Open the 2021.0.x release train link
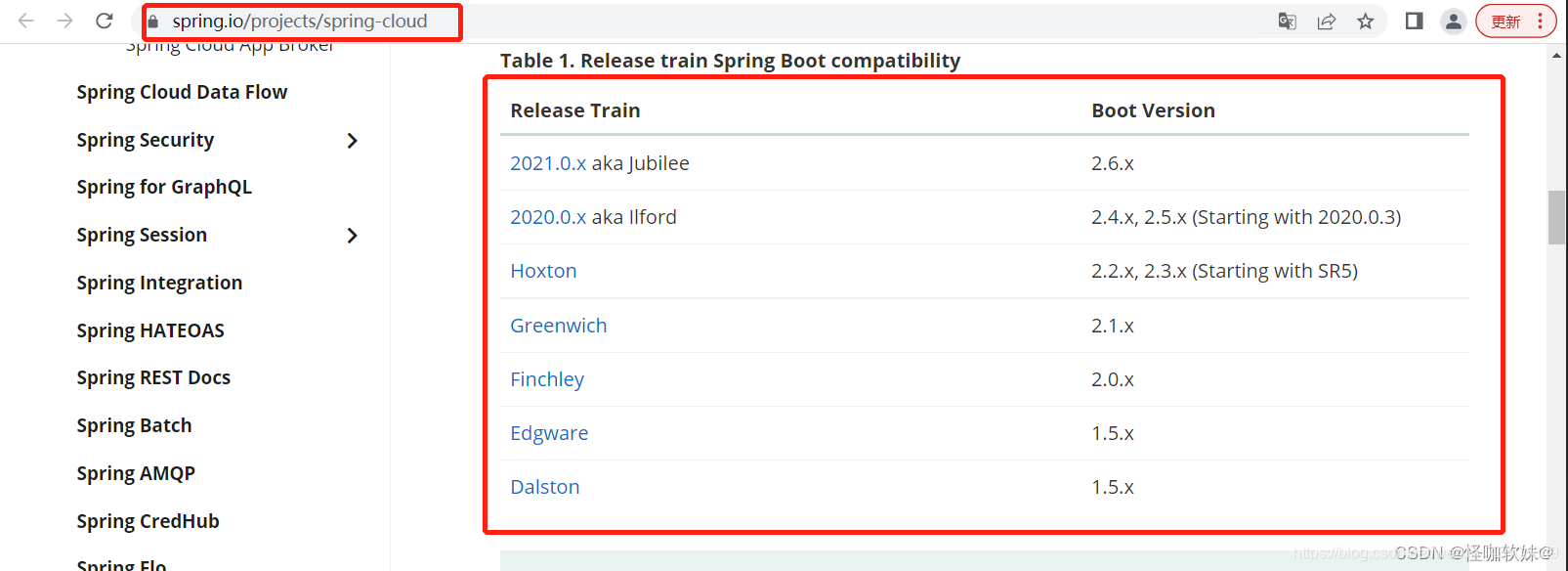1568x571 pixels. coord(548,163)
